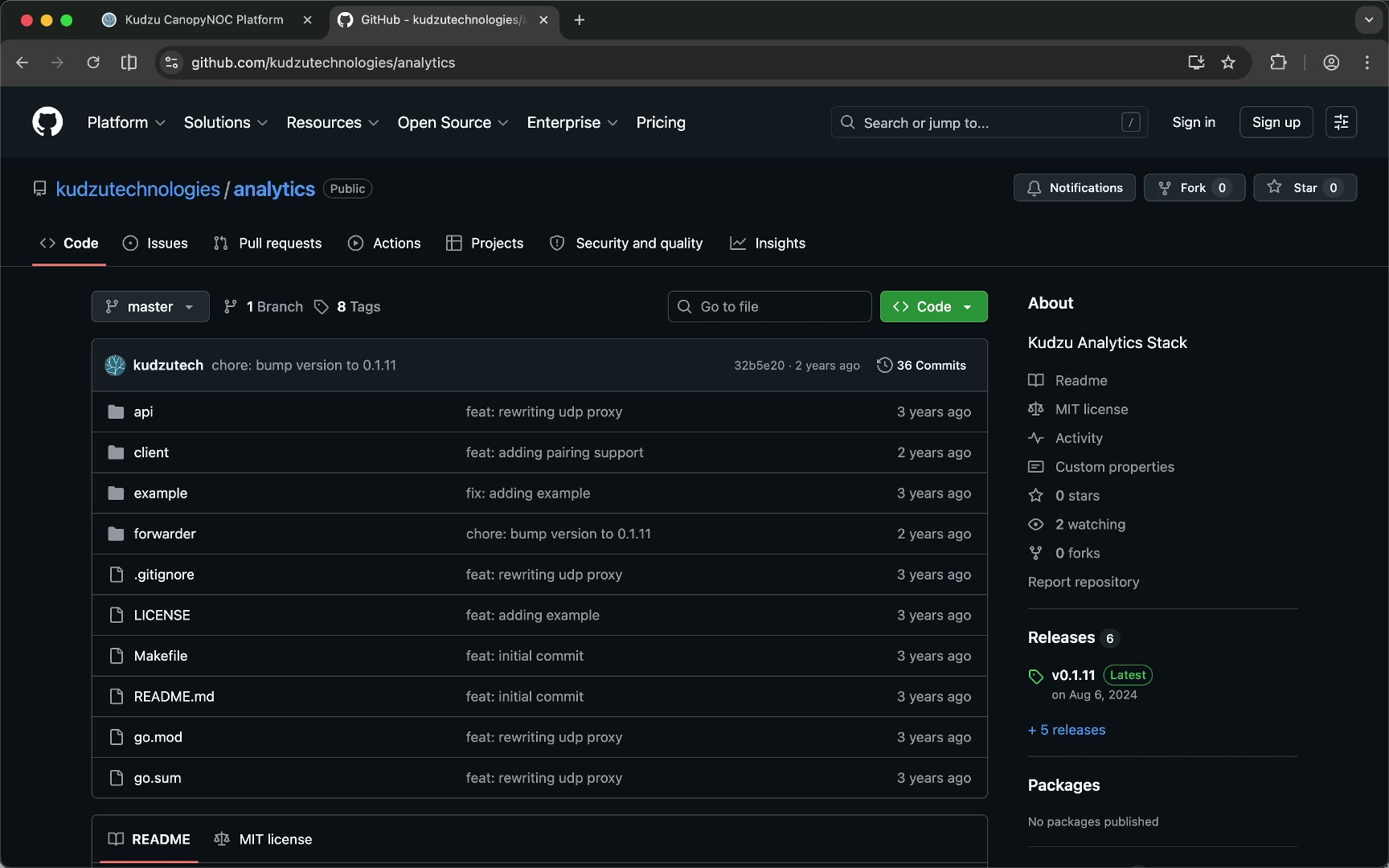Bookmark this page with the star icon
Image resolution: width=1389 pixels, height=868 pixels.
[x=1228, y=63]
